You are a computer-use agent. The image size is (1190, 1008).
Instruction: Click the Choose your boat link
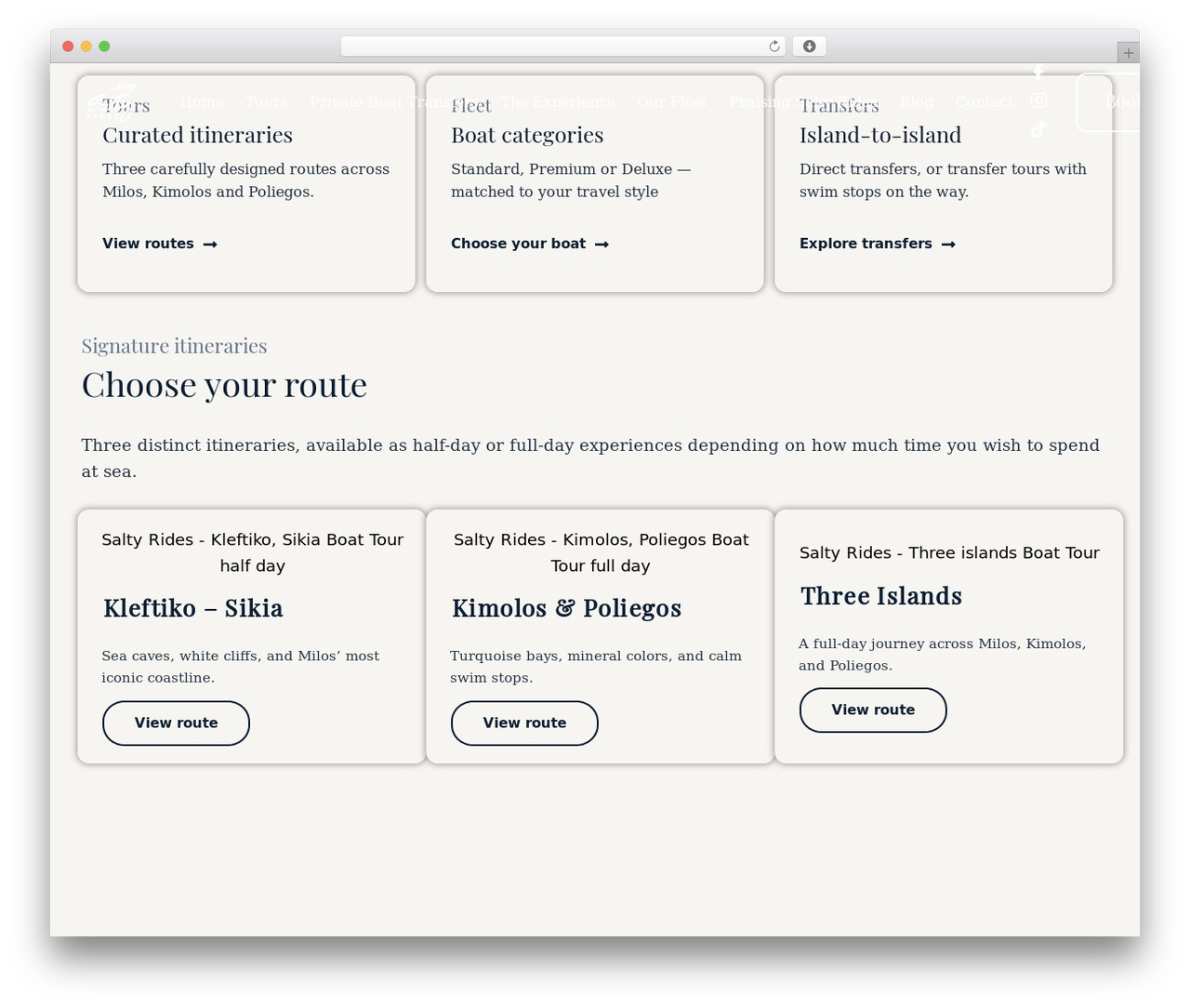pos(530,244)
